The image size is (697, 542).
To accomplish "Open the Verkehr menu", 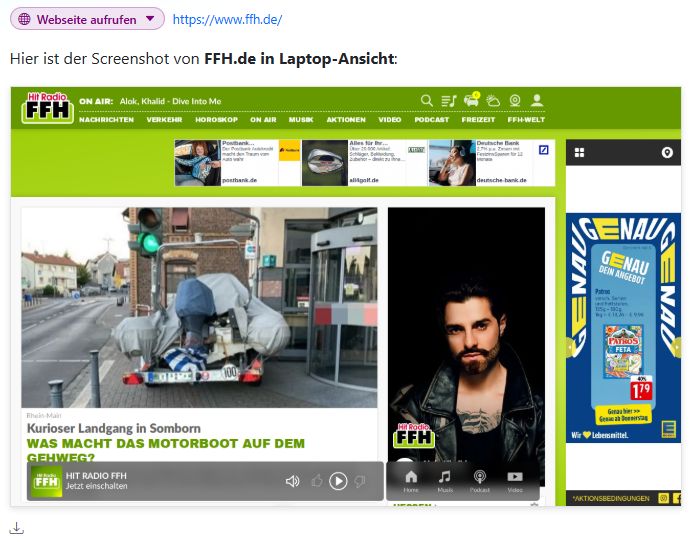I will [164, 120].
